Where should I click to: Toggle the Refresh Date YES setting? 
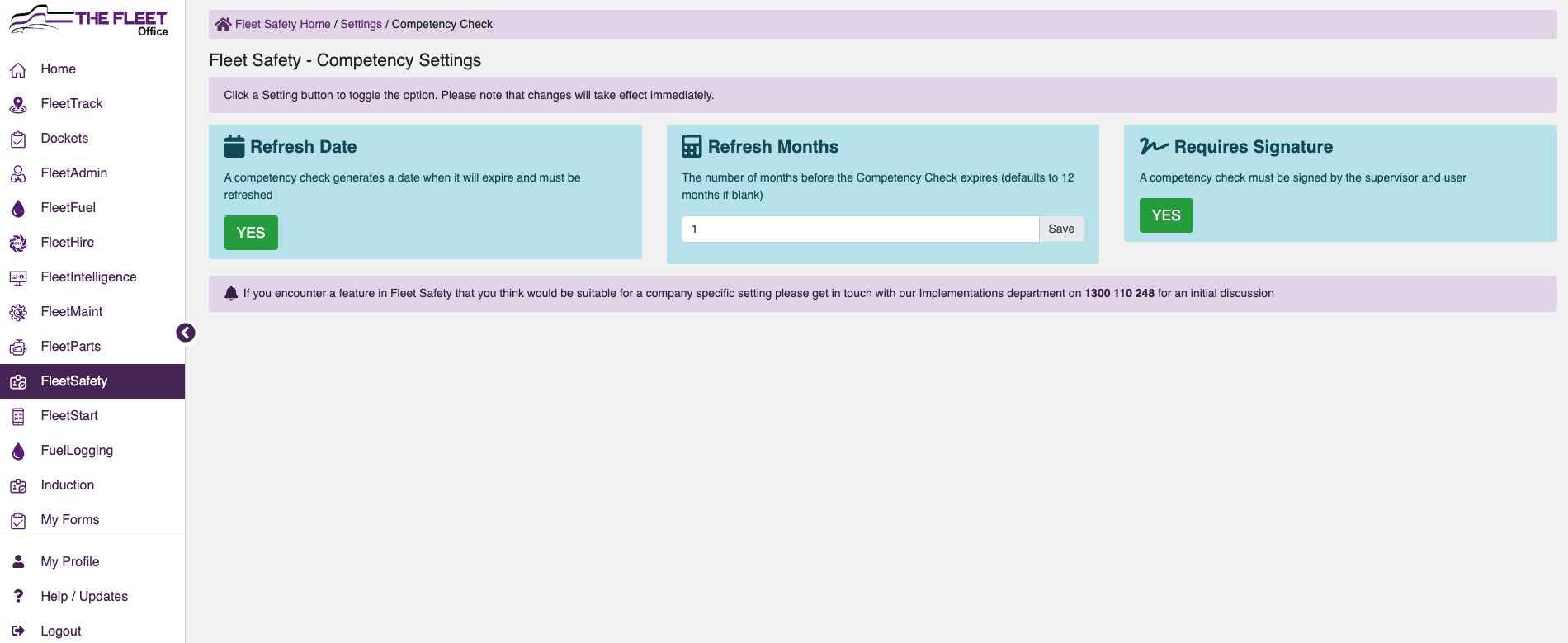point(251,233)
